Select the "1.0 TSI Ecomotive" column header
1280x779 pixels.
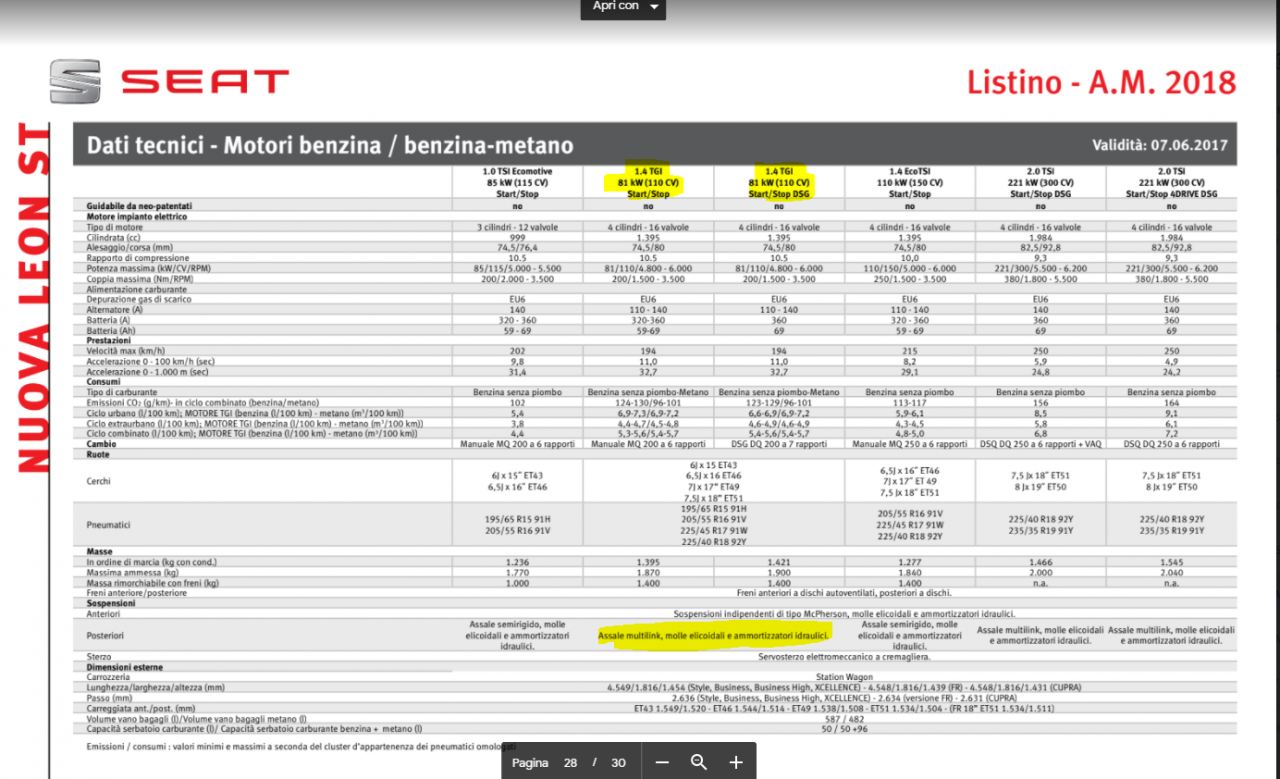click(518, 183)
